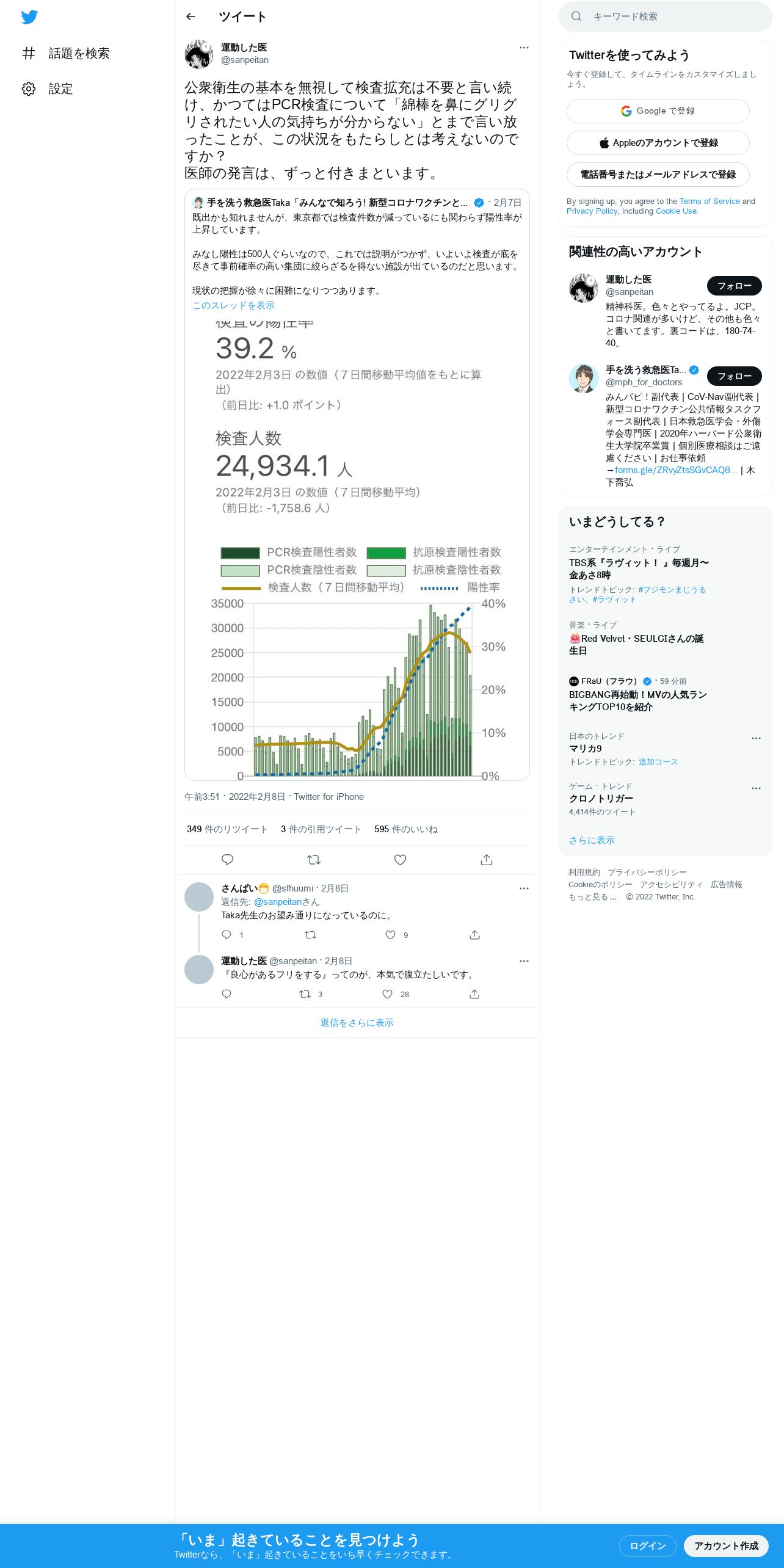Image resolution: width=784 pixels, height=1568 pixels.
Task: Click the tweet timestamp 午前3:51 · 2022年2月8日
Action: [235, 797]
